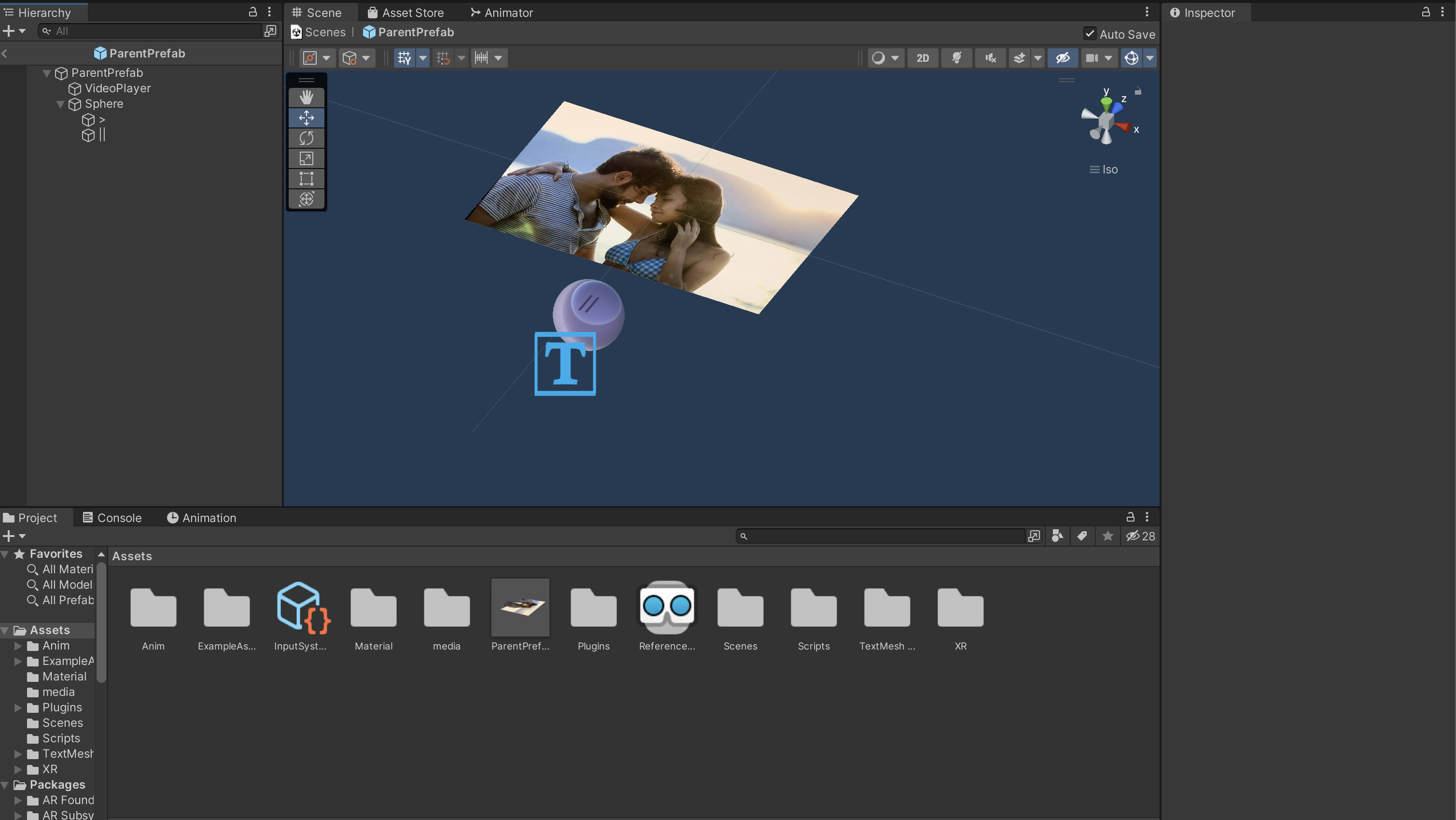Toggle scene lighting icon
This screenshot has width=1456, height=820.
click(956, 57)
